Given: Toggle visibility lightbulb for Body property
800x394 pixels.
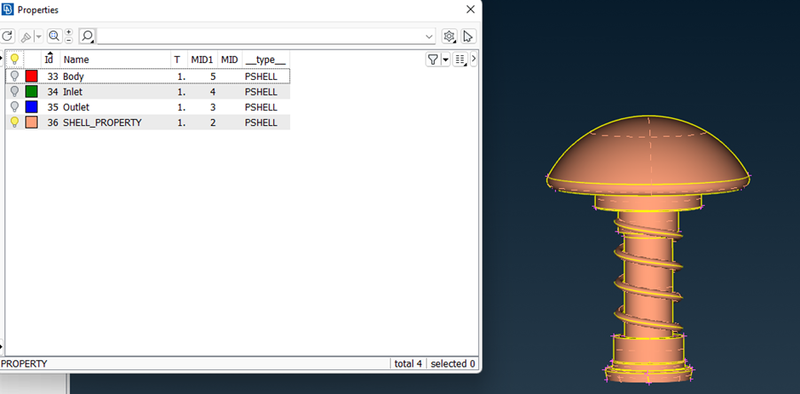Looking at the screenshot, I should 15,76.
